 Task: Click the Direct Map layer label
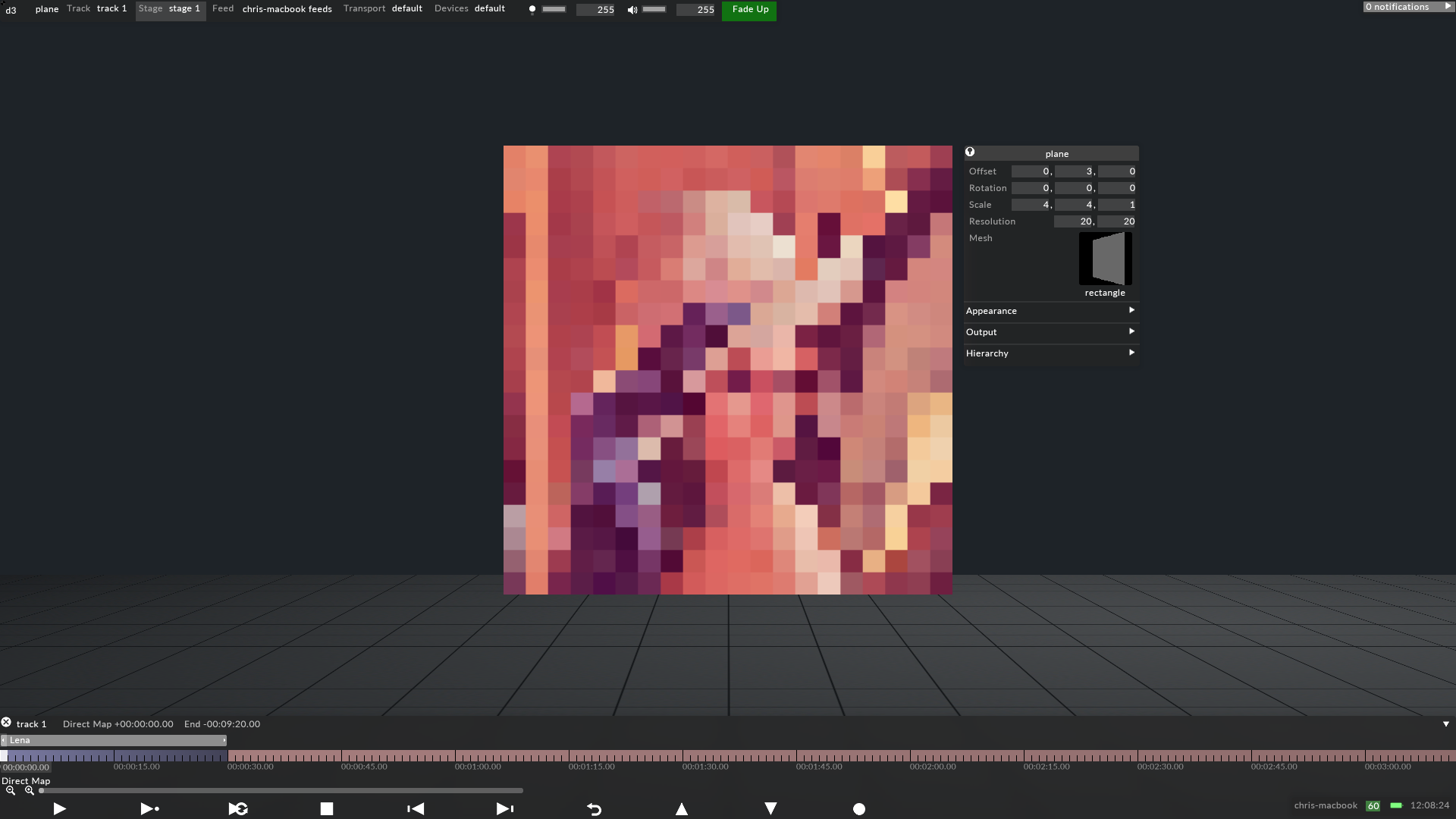point(26,781)
